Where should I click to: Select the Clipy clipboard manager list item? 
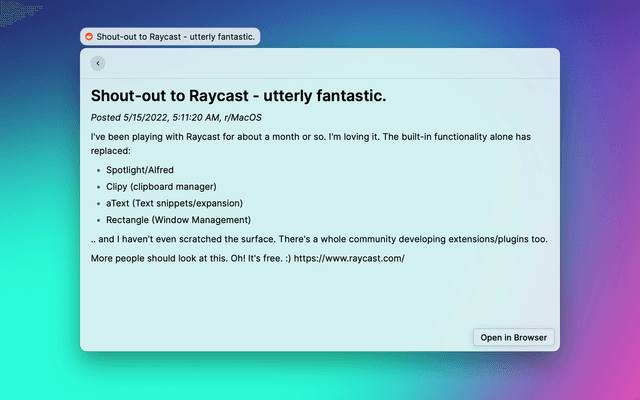(x=161, y=187)
